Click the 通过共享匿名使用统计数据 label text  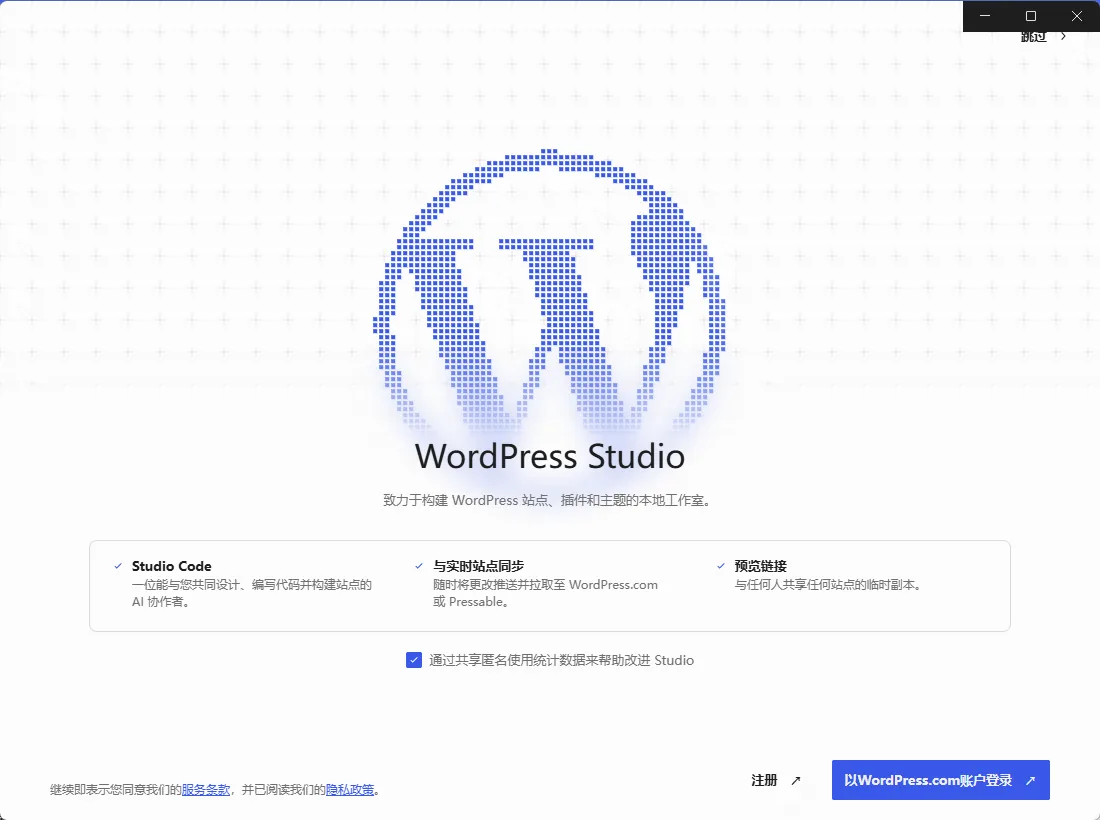tap(561, 660)
